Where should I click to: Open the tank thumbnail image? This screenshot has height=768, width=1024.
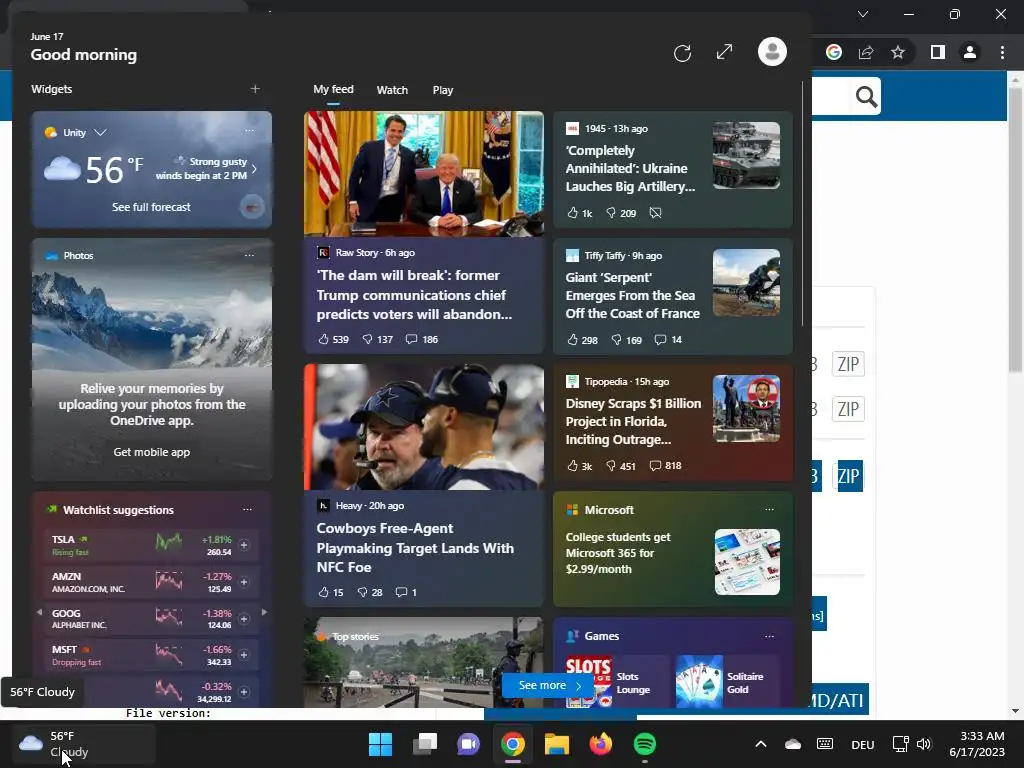746,155
